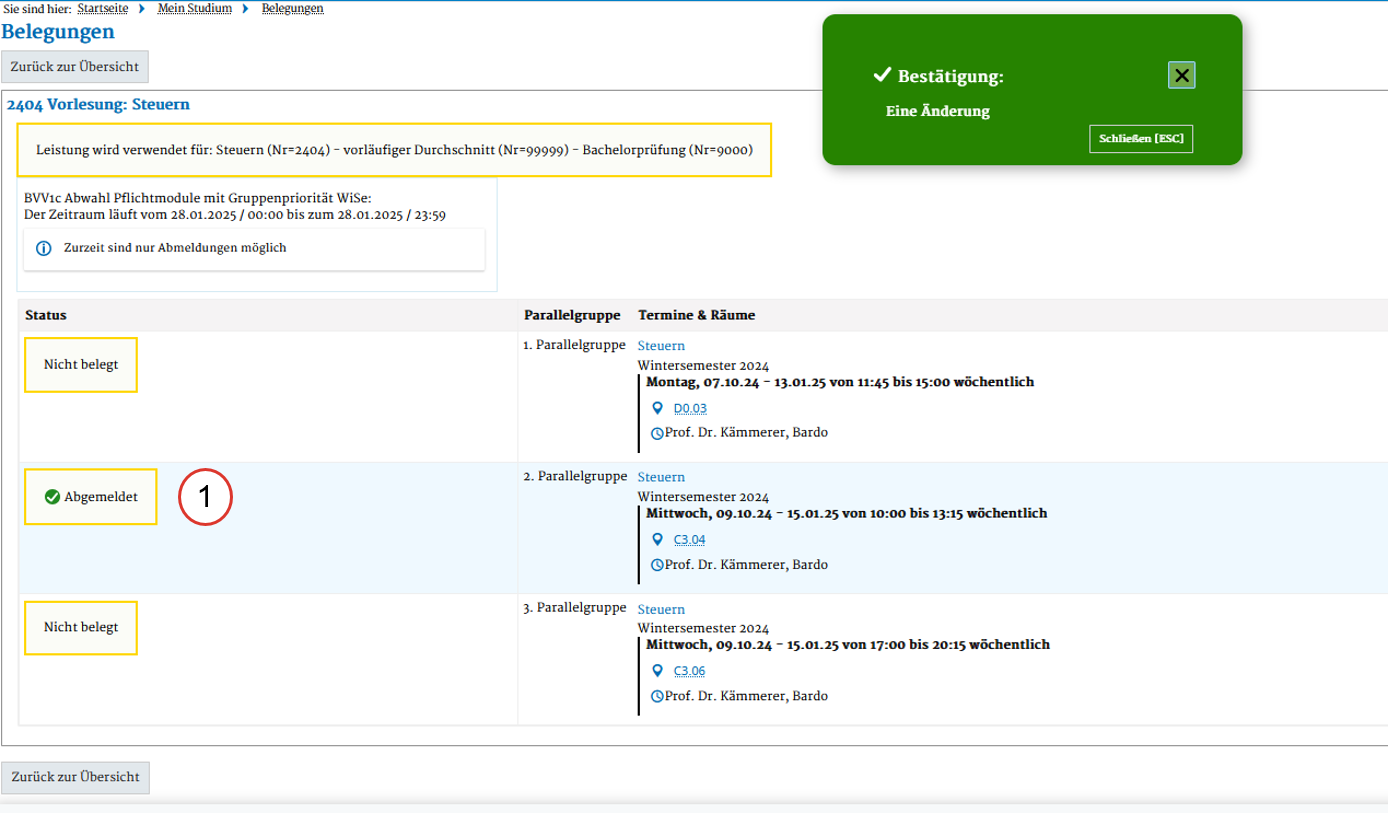
Task: Click the Der Zeitraum läuft vom 28.01.2025 line
Action: 235,214
